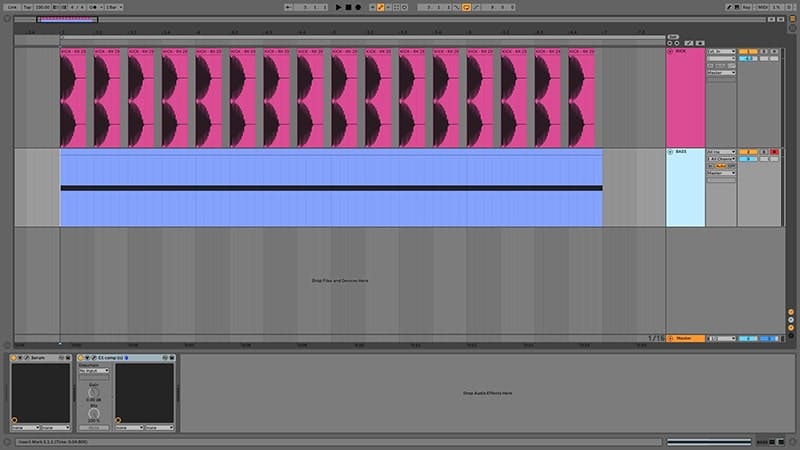800x450 pixels.
Task: Toggle the Mixer section show button
Action: 791,328
